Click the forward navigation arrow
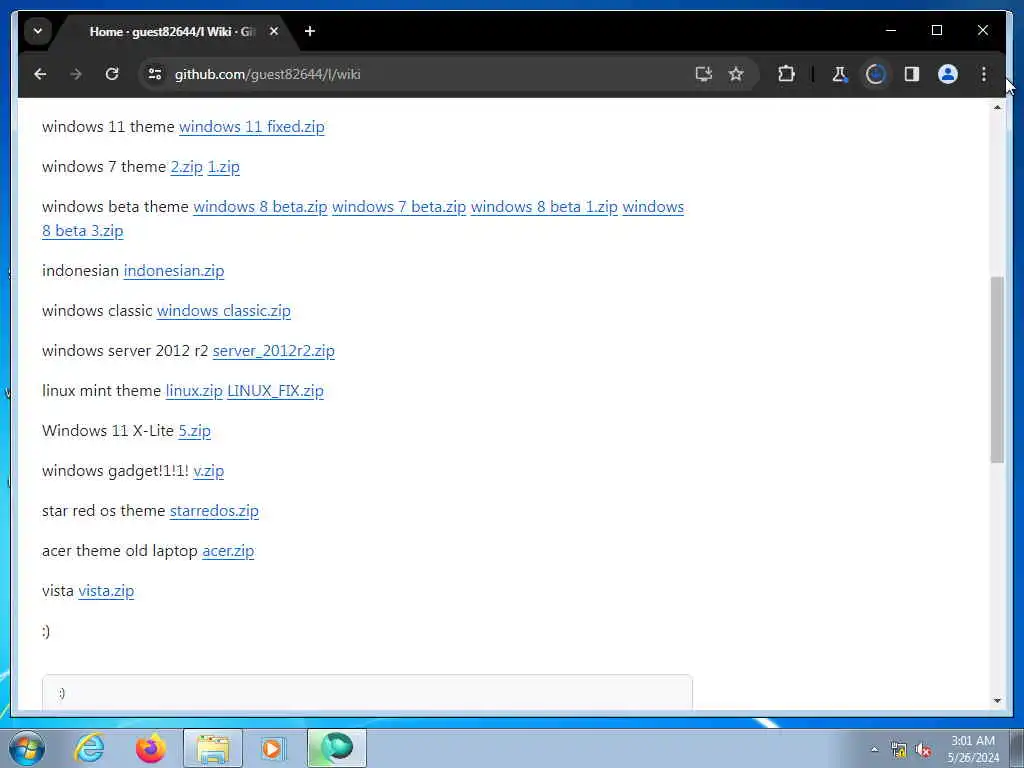The width and height of the screenshot is (1024, 768). pyautogui.click(x=76, y=74)
